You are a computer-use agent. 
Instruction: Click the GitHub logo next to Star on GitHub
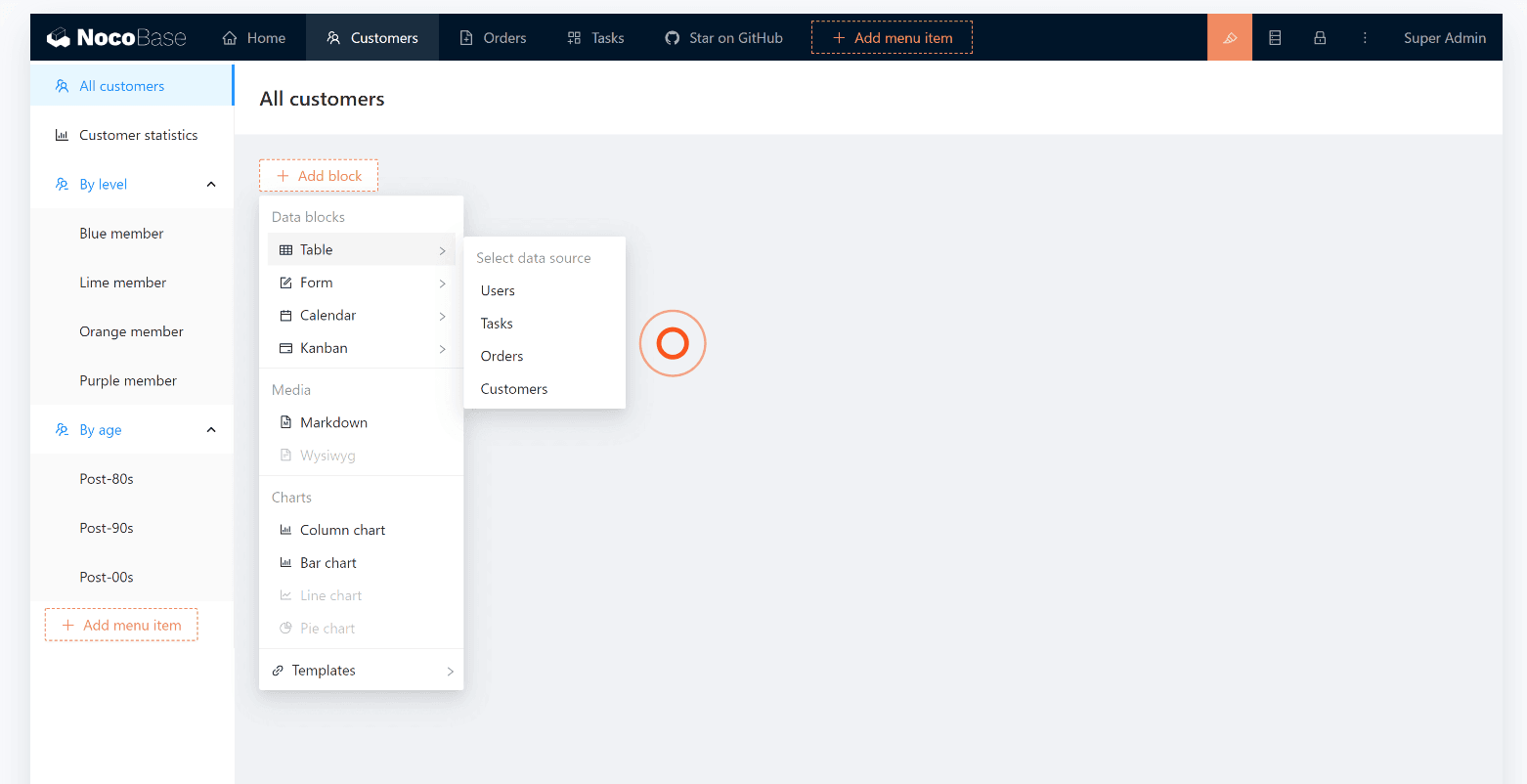(672, 37)
